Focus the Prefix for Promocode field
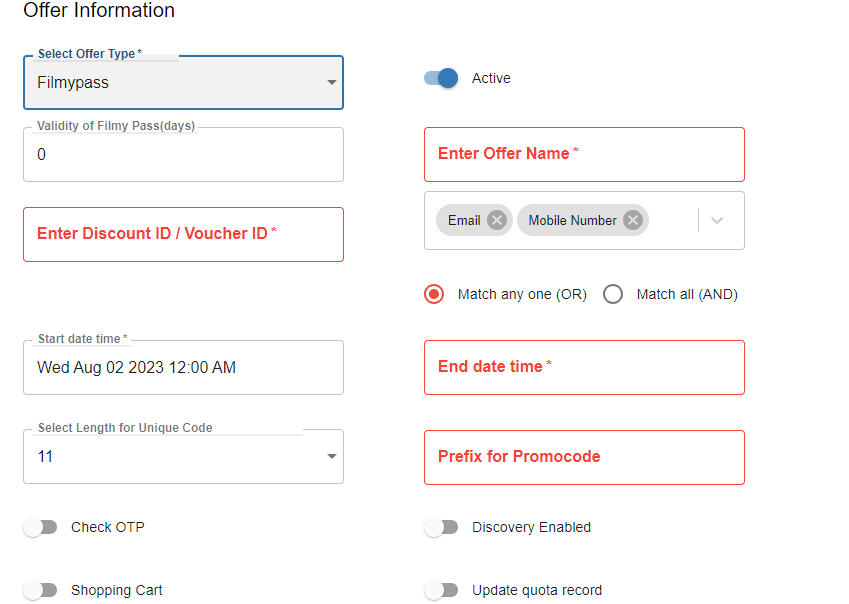The width and height of the screenshot is (849, 604). click(x=584, y=457)
